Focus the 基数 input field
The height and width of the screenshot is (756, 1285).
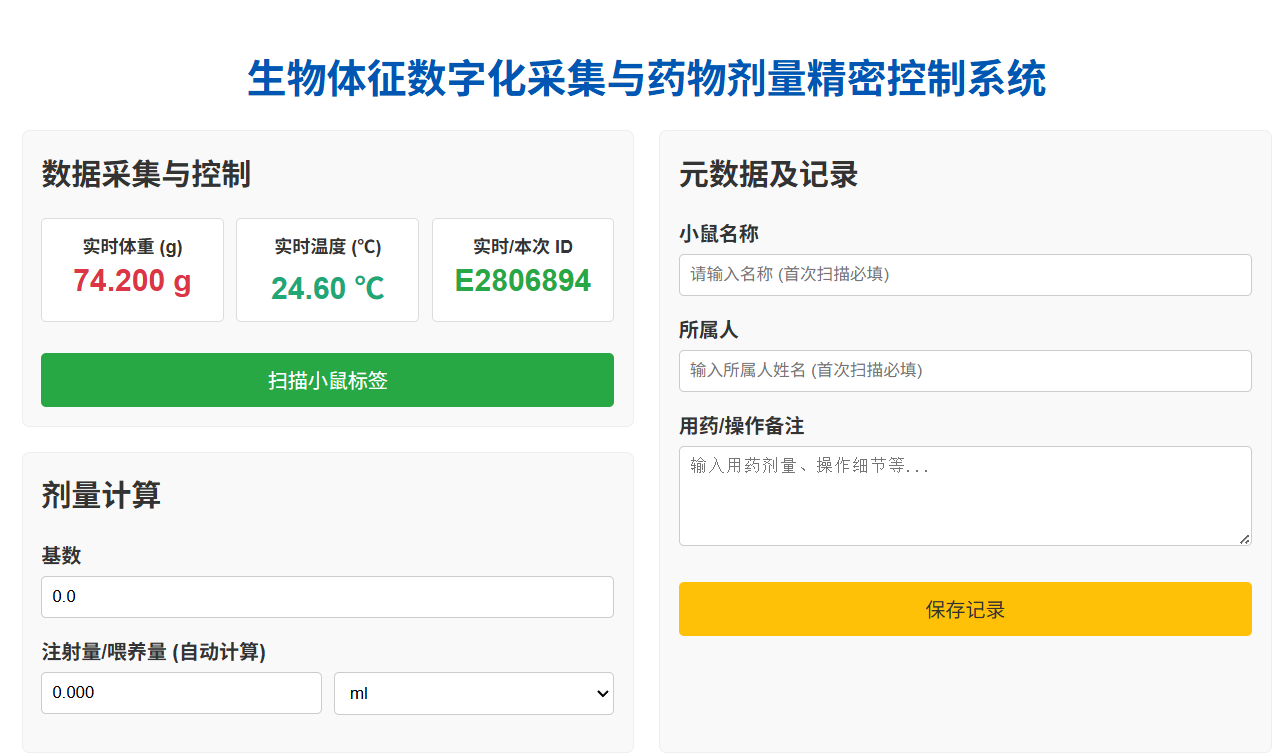(327, 597)
